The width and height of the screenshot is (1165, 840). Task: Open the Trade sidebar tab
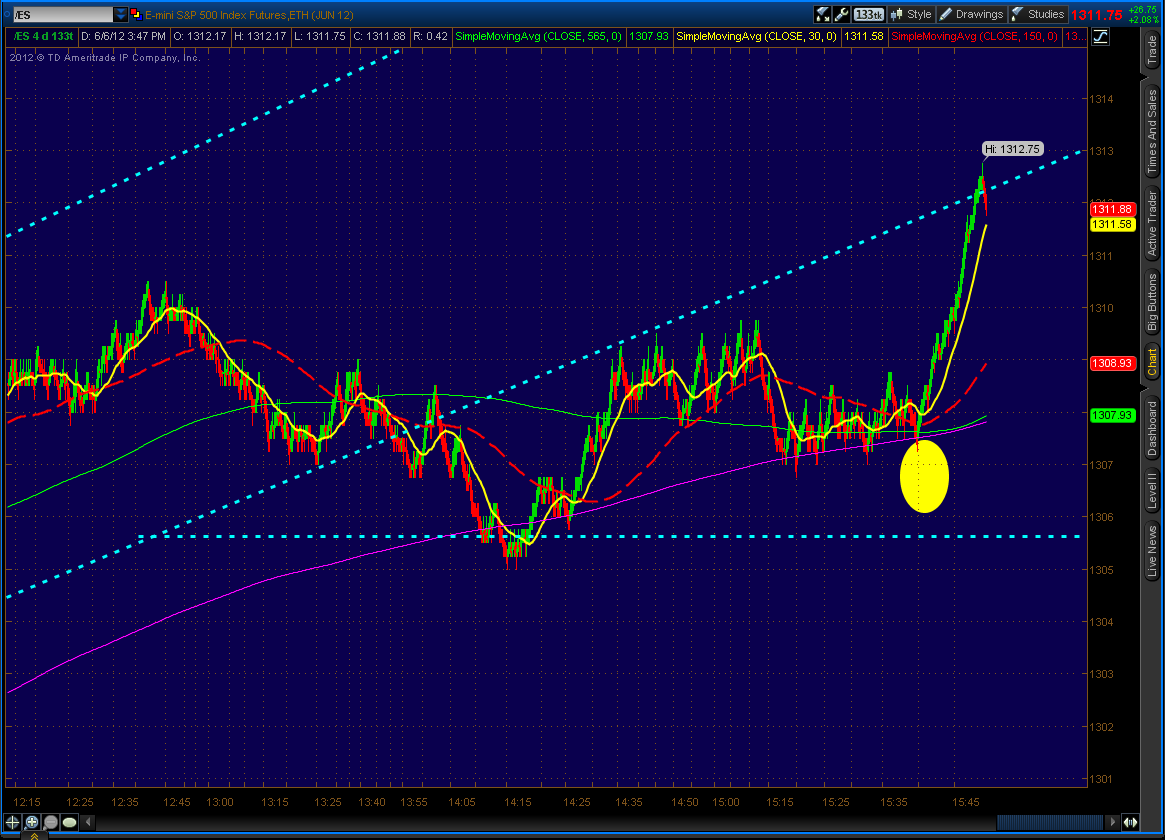[1152, 51]
